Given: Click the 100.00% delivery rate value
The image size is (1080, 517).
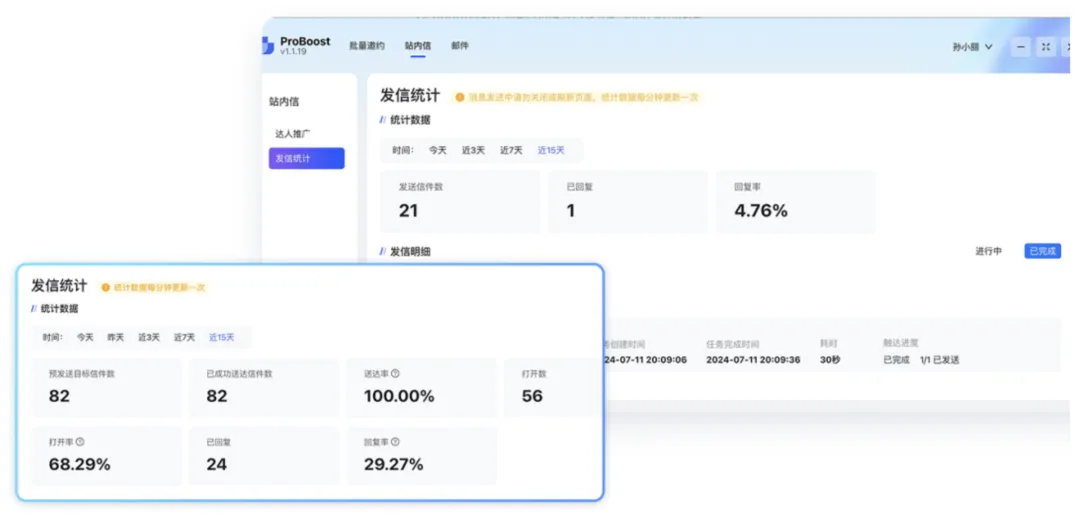Looking at the screenshot, I should pyautogui.click(x=399, y=396).
